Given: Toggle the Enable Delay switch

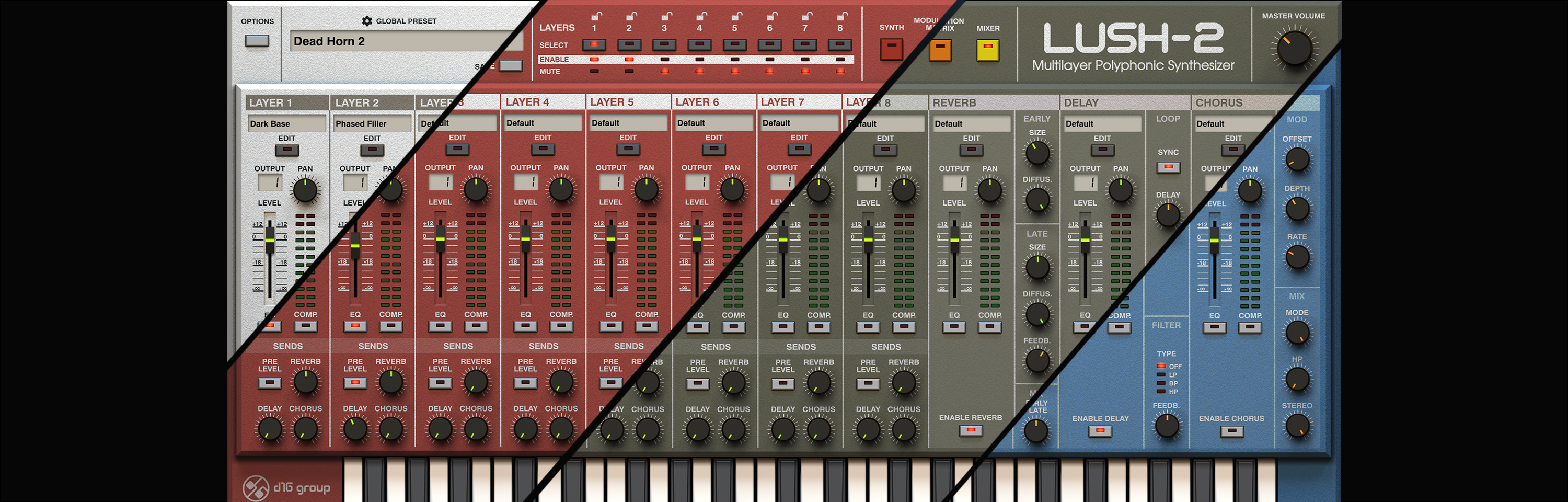Looking at the screenshot, I should (x=1101, y=431).
